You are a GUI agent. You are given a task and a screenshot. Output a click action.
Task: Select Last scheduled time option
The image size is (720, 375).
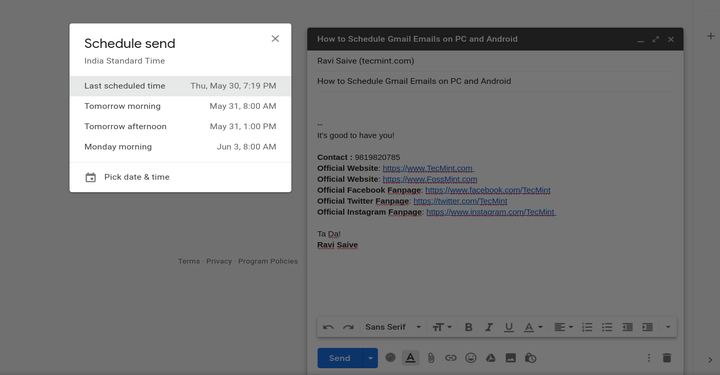point(180,86)
